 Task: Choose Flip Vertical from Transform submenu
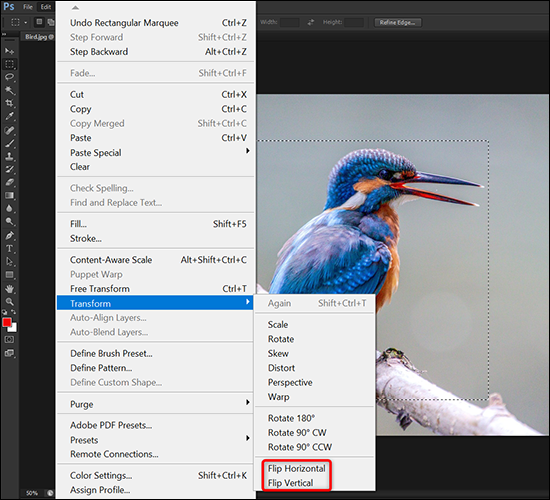tap(290, 483)
